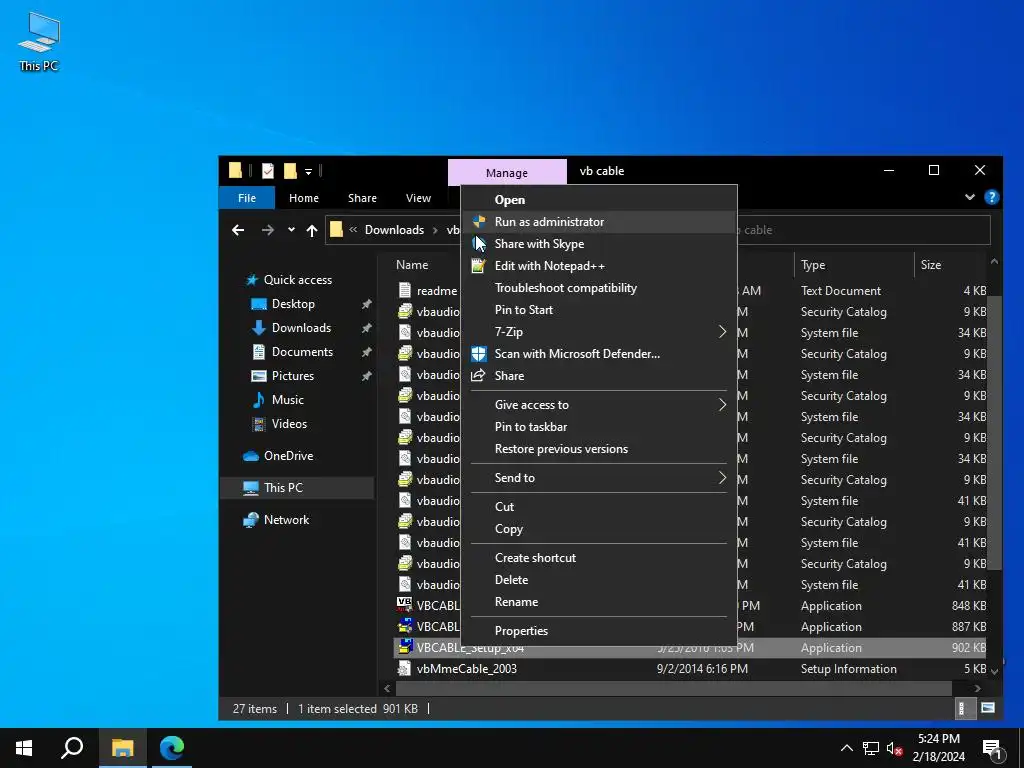
Task: Open the File ribbon tab
Action: (247, 198)
